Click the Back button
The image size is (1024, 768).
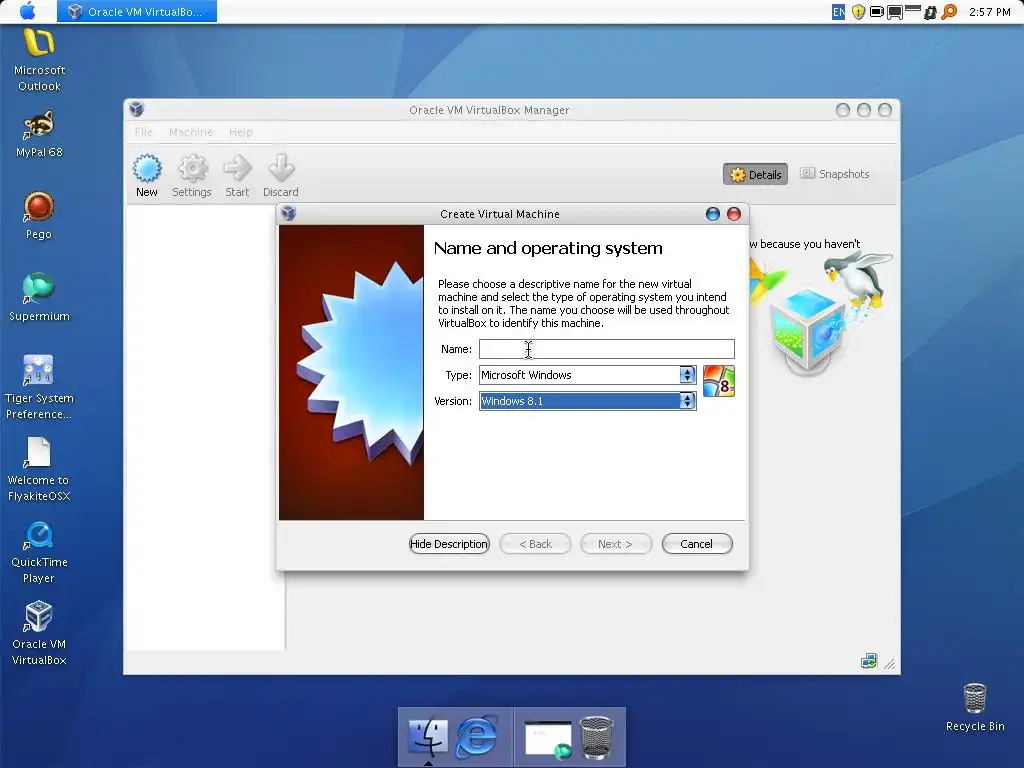(536, 544)
